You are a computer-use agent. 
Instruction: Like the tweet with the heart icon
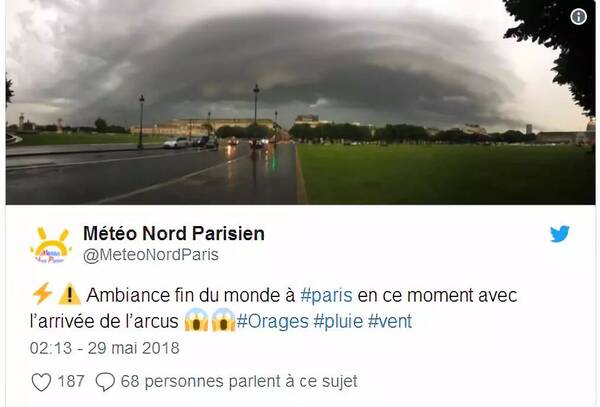pyautogui.click(x=41, y=382)
